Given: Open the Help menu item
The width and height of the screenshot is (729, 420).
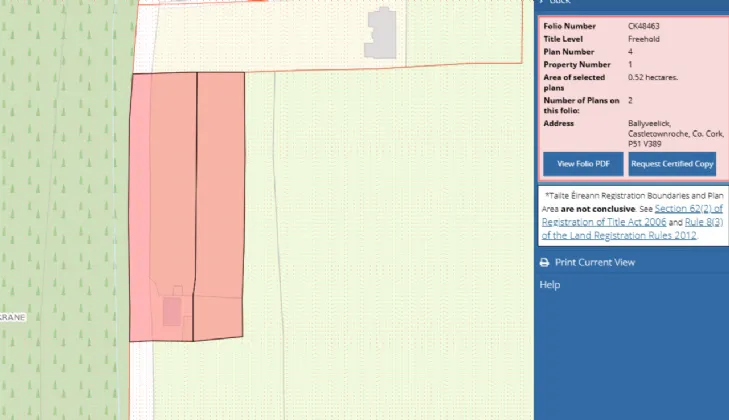Looking at the screenshot, I should click(549, 285).
